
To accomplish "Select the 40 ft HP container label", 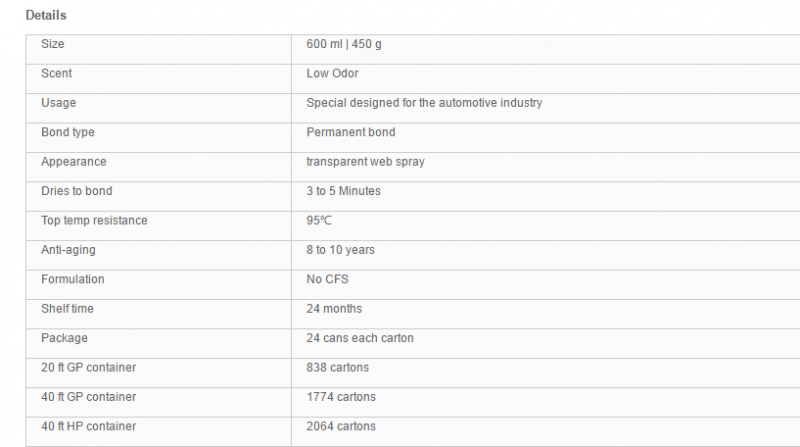I will [x=89, y=427].
